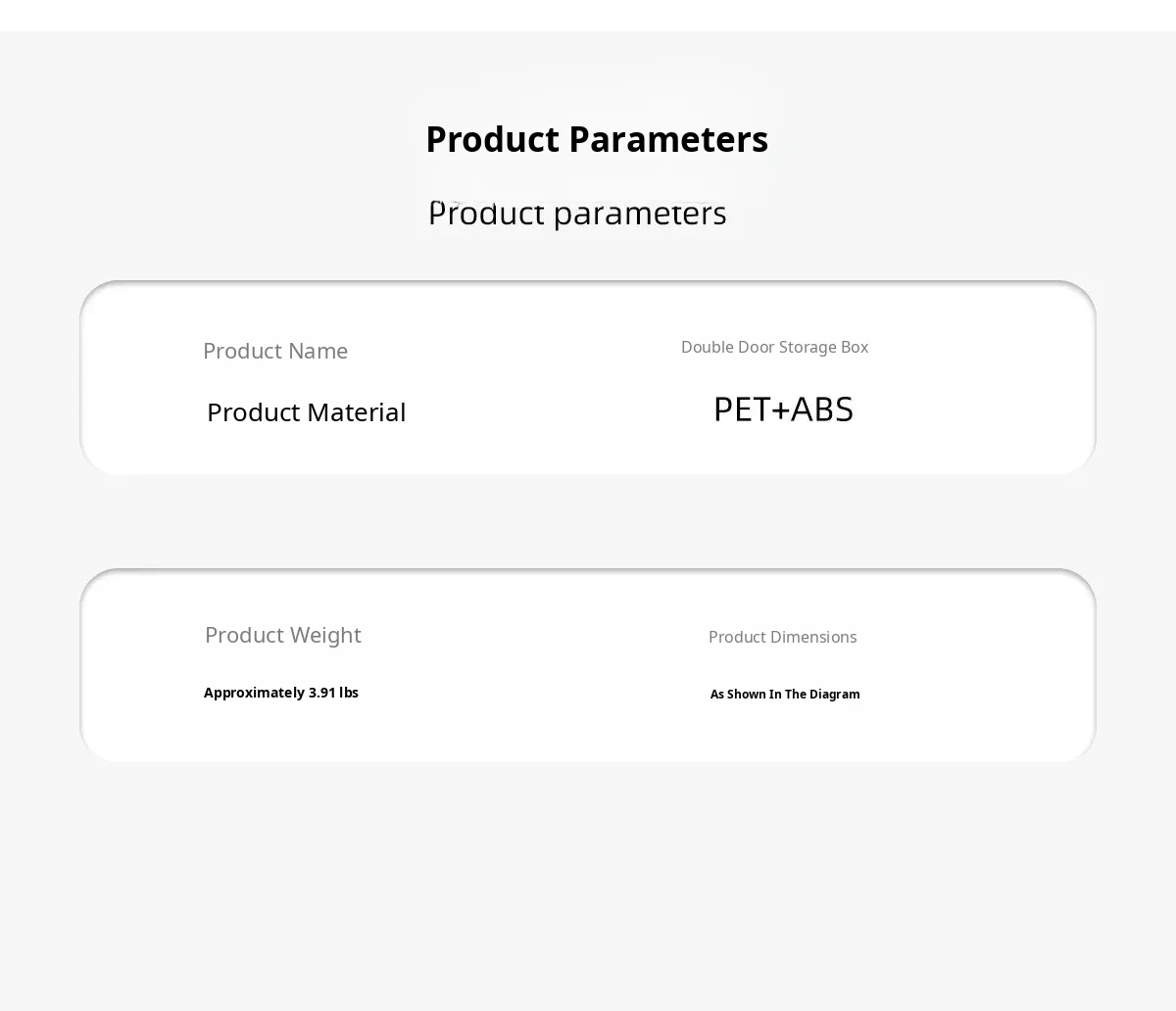Screen dimensions: 1176x1011
Task: Select the "Product Material" label
Action: click(306, 412)
